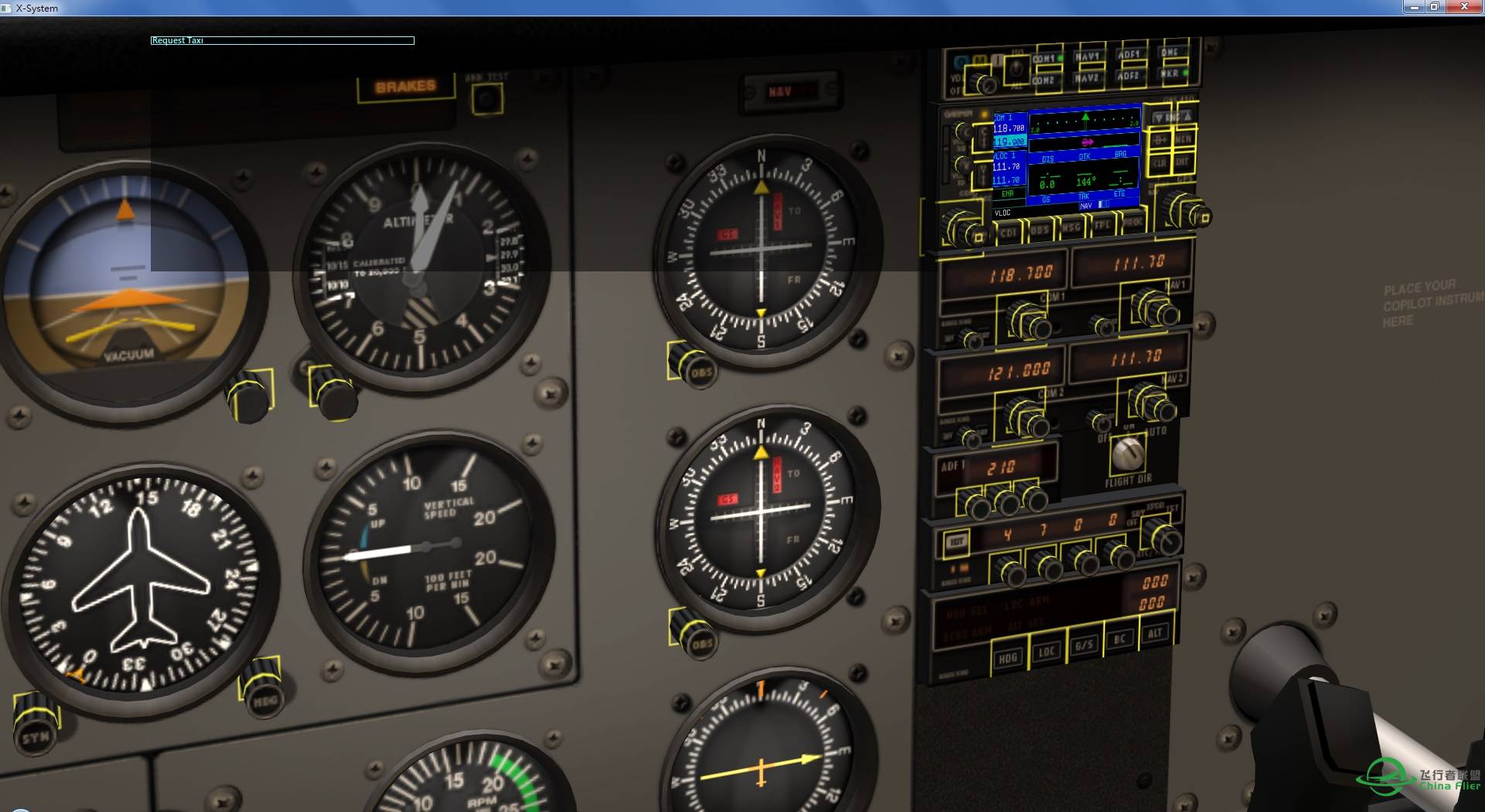
Task: Open the GPS MENU button
Action: click(1184, 139)
